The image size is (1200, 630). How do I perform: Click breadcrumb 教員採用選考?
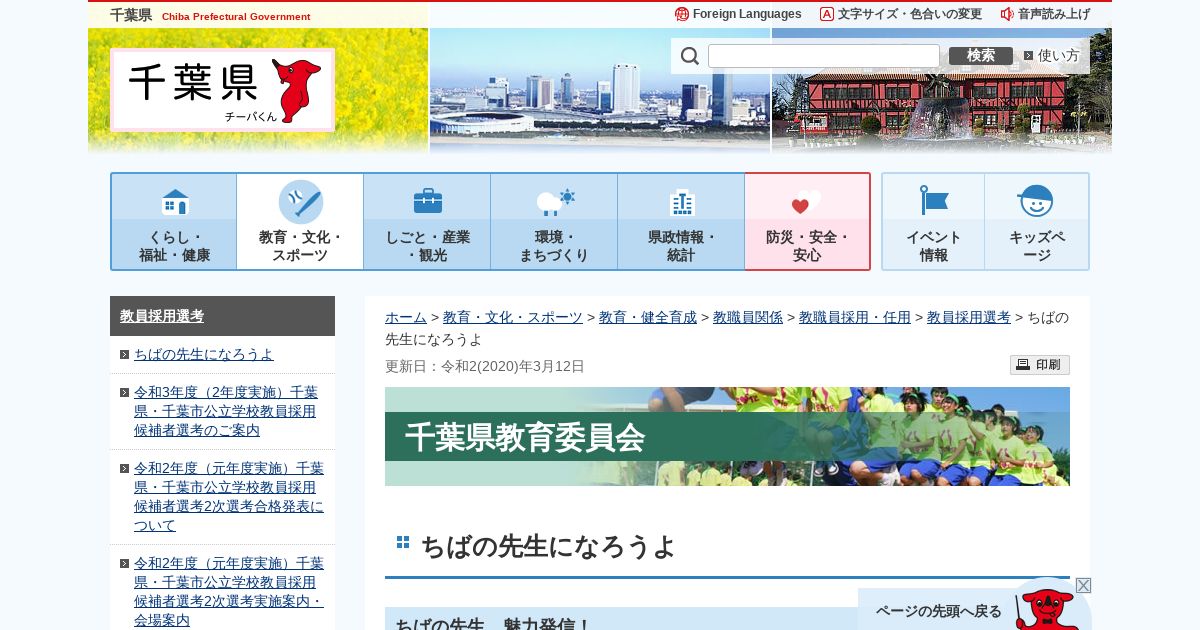click(x=969, y=317)
